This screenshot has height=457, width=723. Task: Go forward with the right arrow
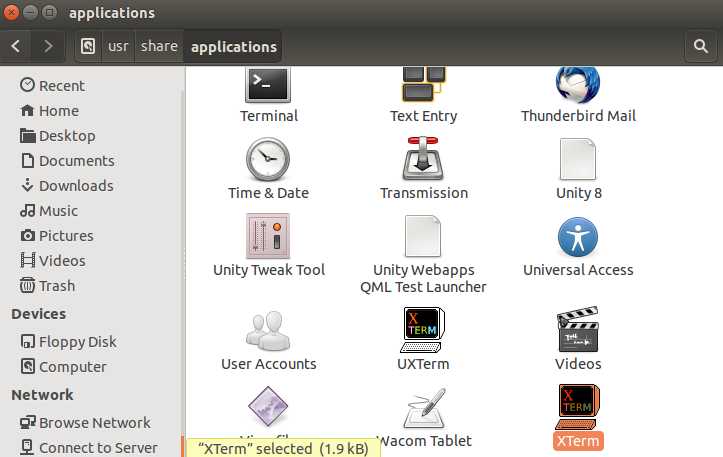47,46
